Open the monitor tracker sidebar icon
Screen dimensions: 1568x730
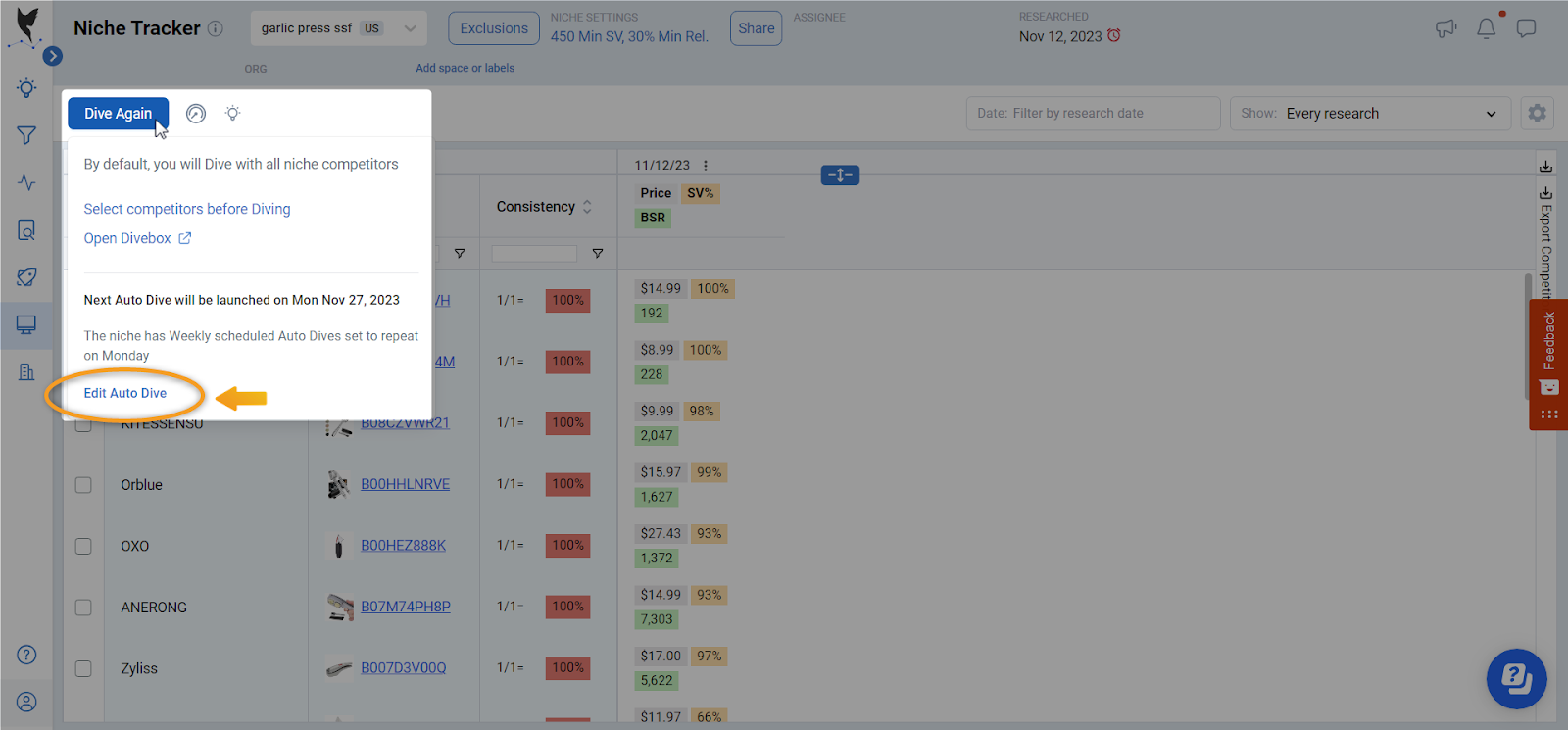(26, 325)
